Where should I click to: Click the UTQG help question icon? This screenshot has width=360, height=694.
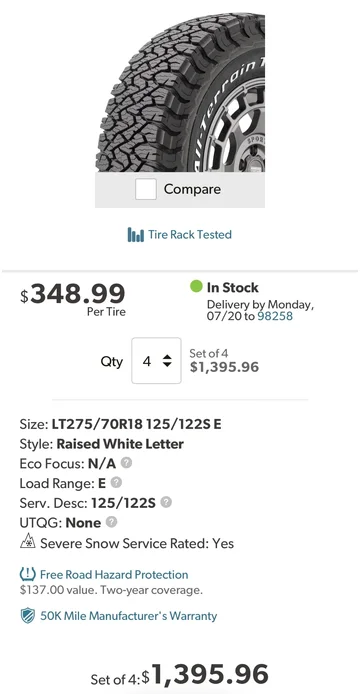pos(112,522)
